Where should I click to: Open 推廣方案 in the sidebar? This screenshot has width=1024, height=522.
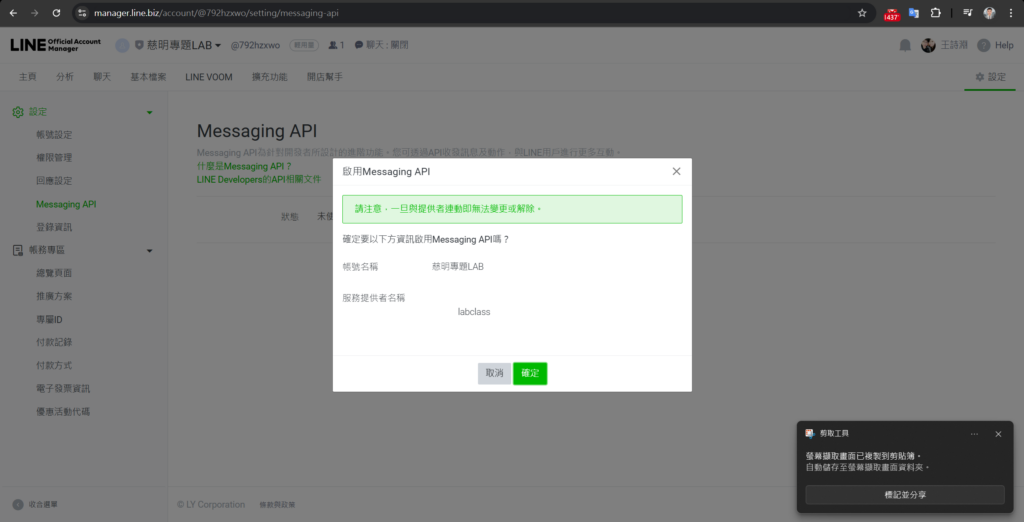tap(54, 296)
